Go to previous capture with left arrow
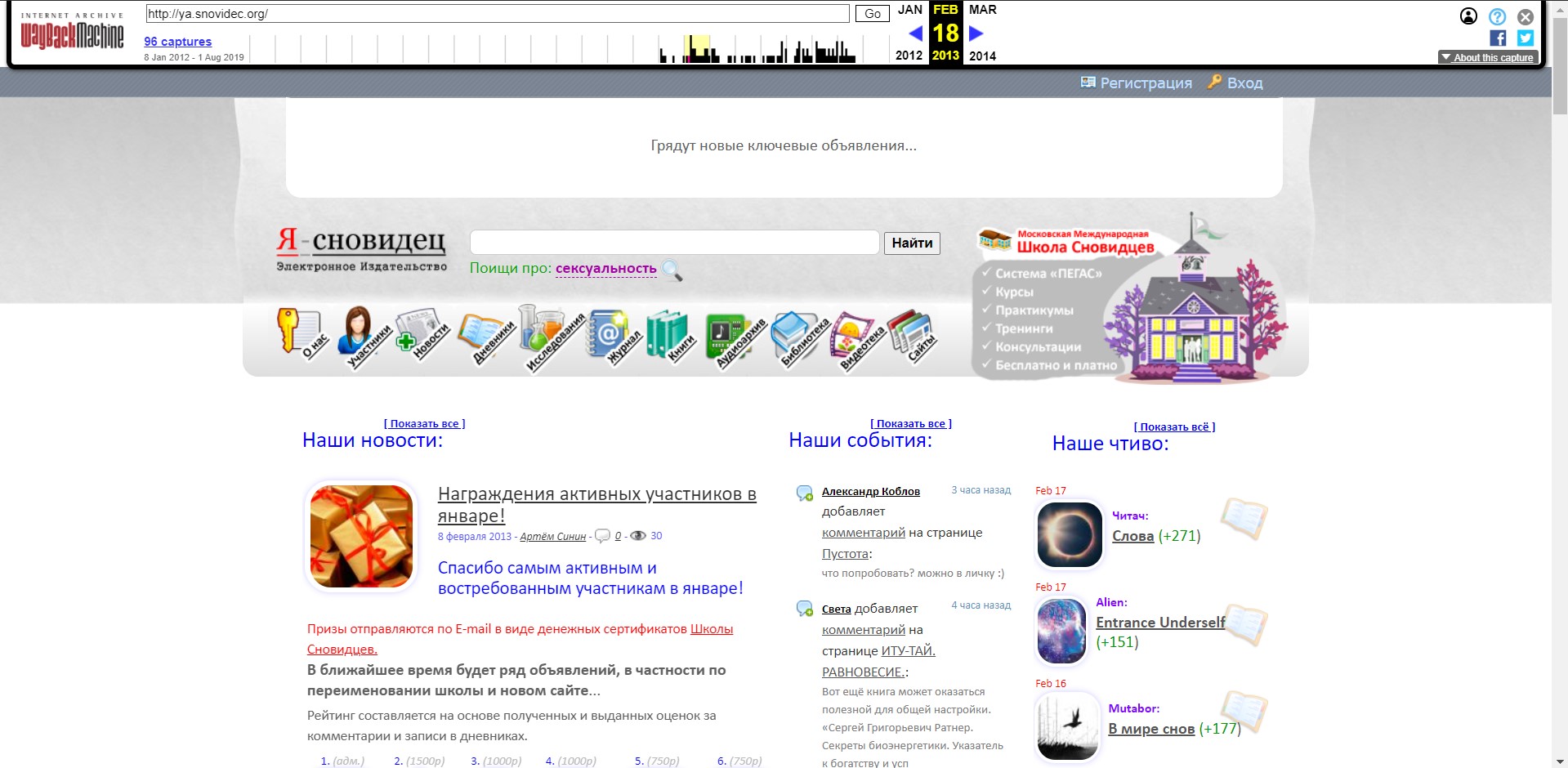Screen dimensions: 1568x768 point(915,33)
